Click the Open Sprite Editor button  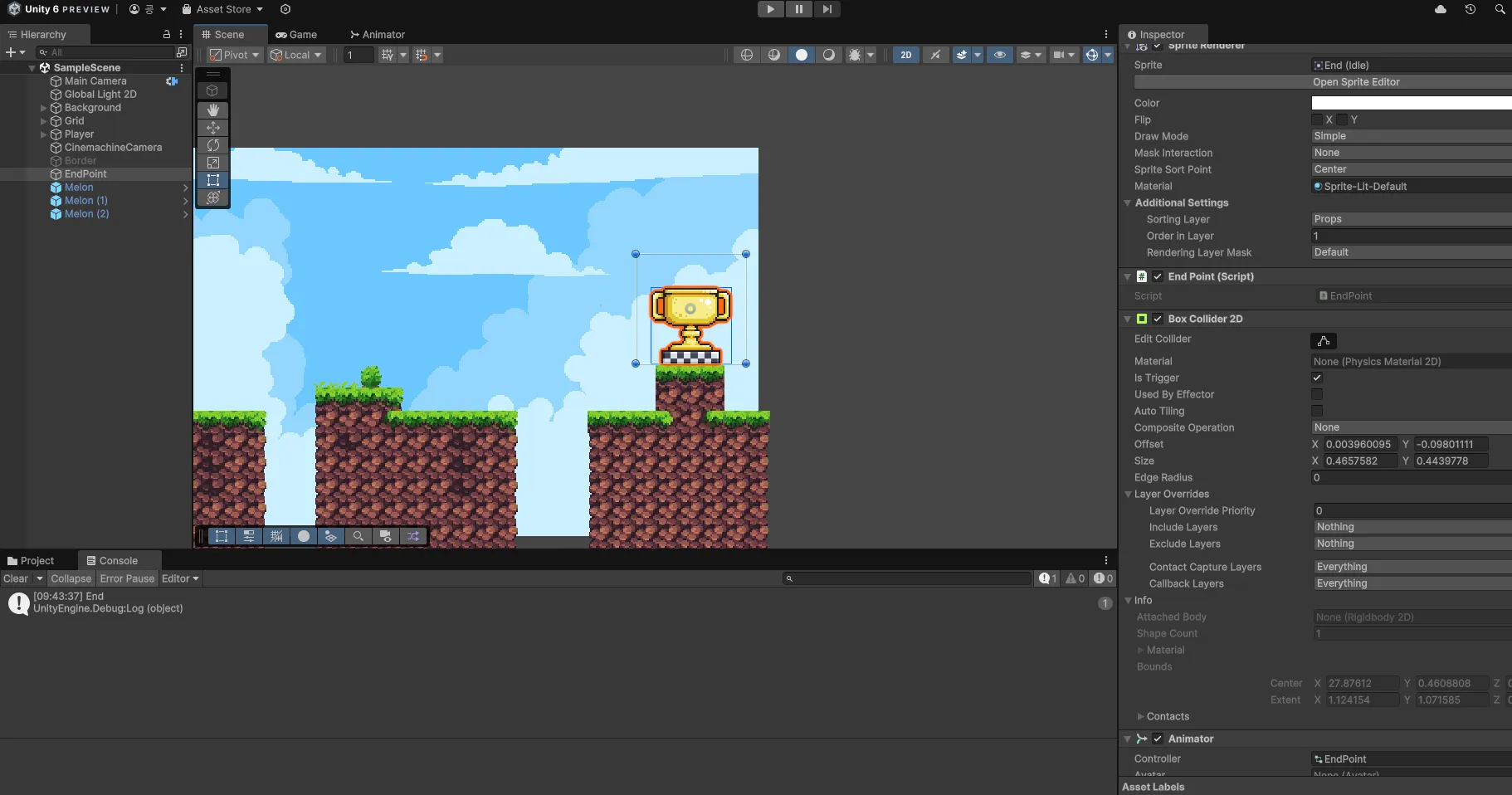(x=1323, y=82)
